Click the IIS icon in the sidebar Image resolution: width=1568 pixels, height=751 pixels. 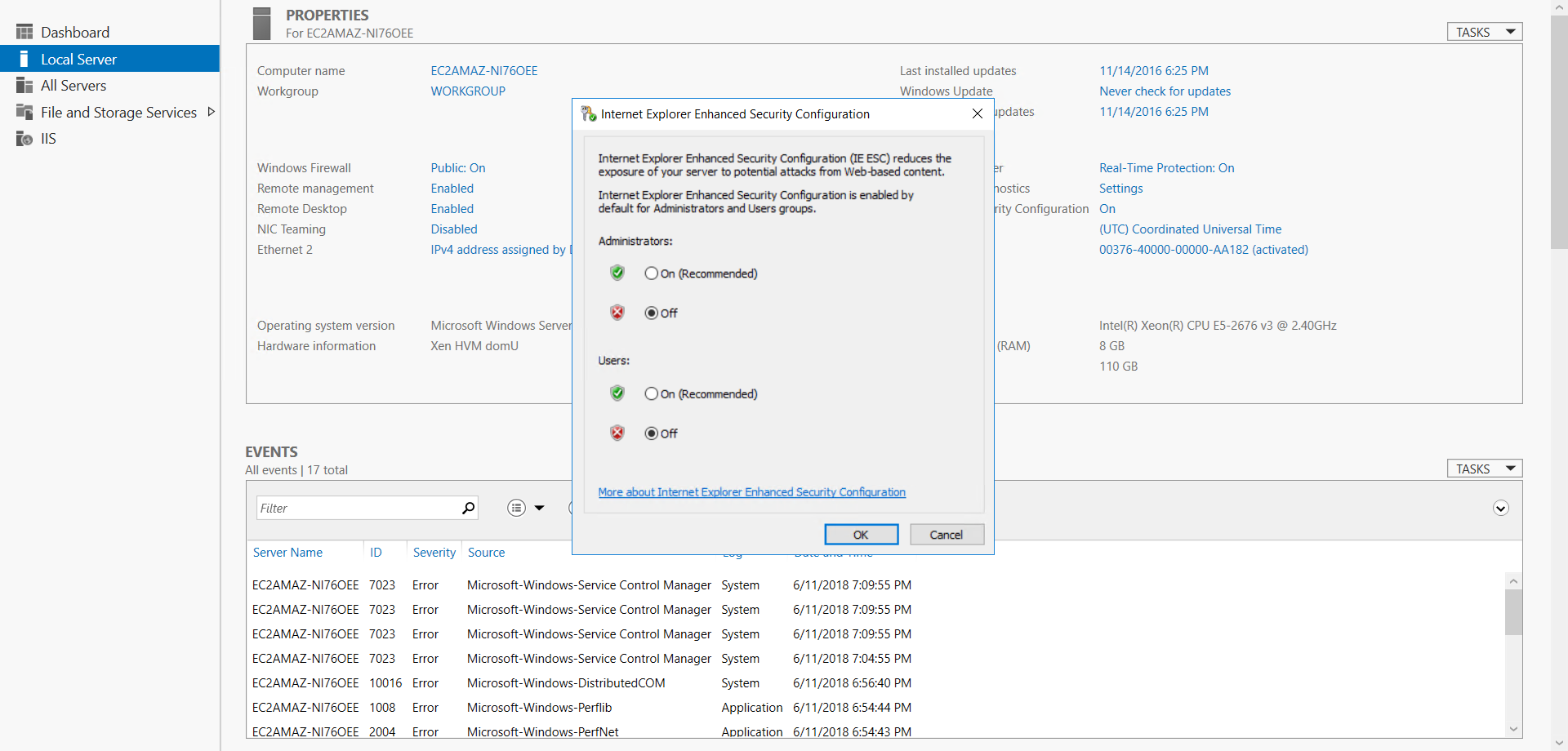point(24,139)
